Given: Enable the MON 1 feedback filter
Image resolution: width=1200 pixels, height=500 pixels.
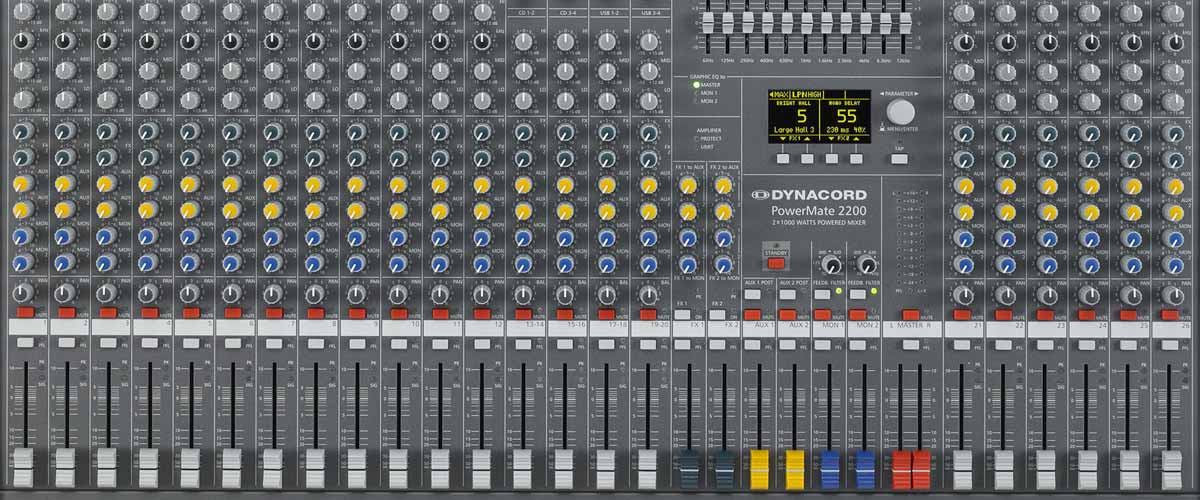Looking at the screenshot, I should (822, 295).
